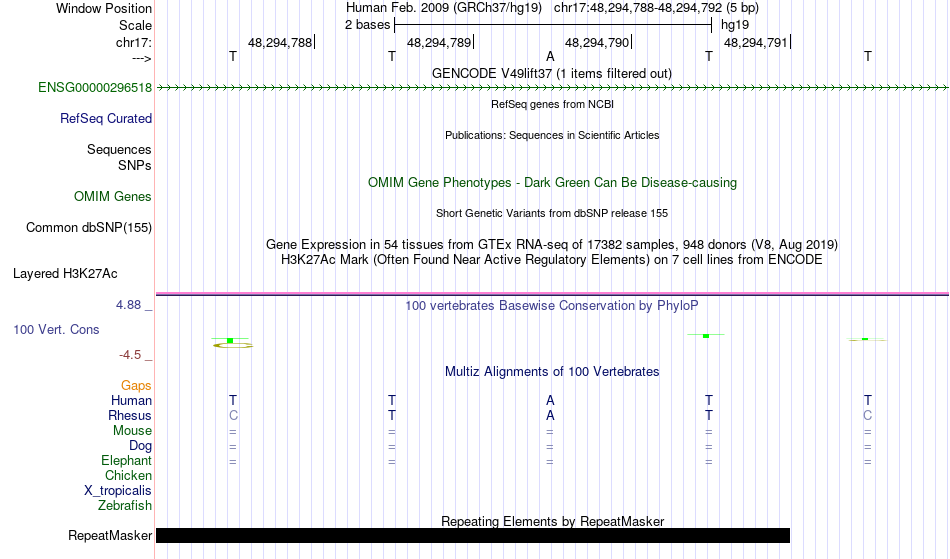Click the Mouse row equals sign under the A base
950x559 pixels.
pos(550,432)
